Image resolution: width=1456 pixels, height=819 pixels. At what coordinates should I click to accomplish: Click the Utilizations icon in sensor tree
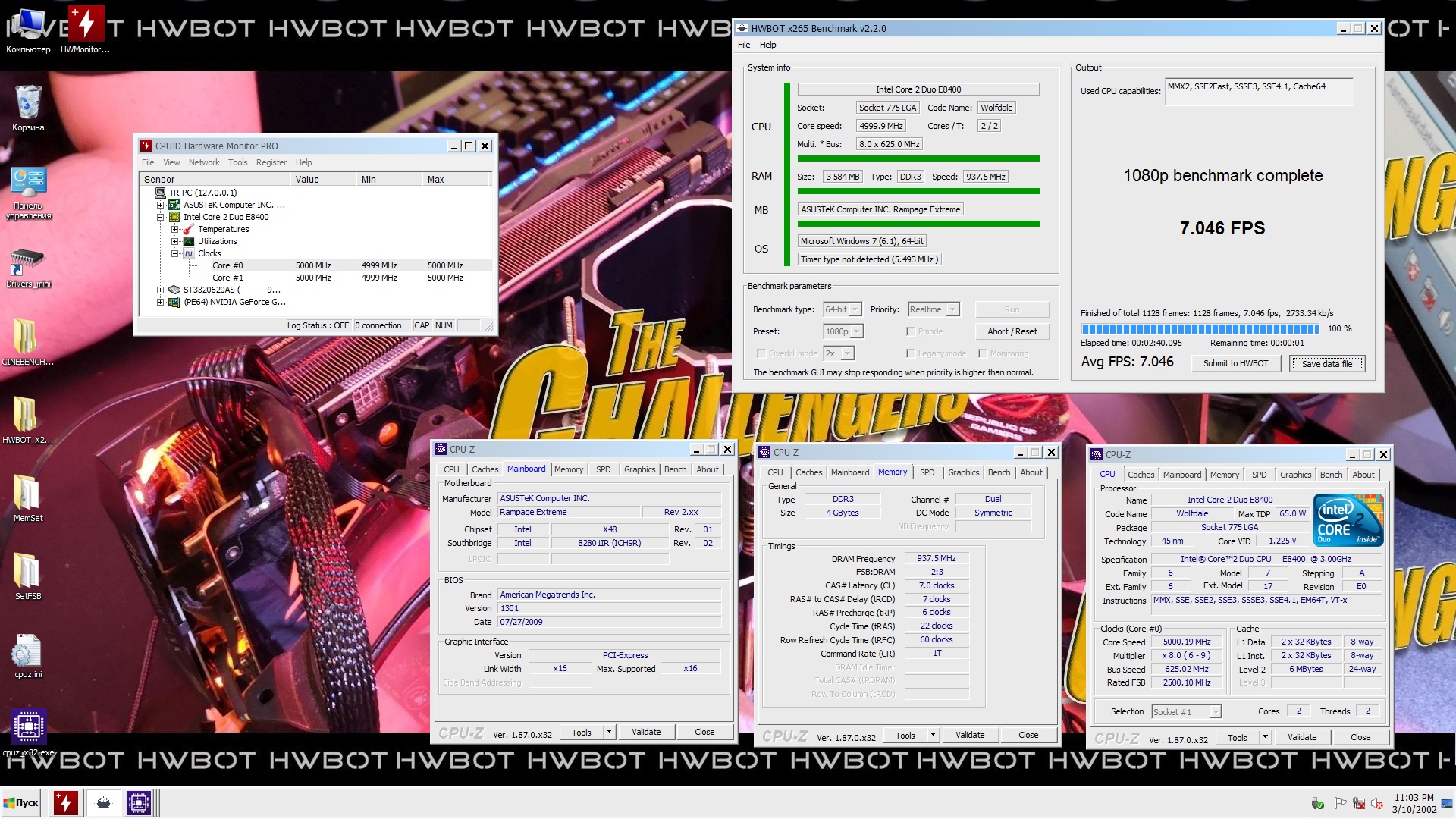click(189, 241)
